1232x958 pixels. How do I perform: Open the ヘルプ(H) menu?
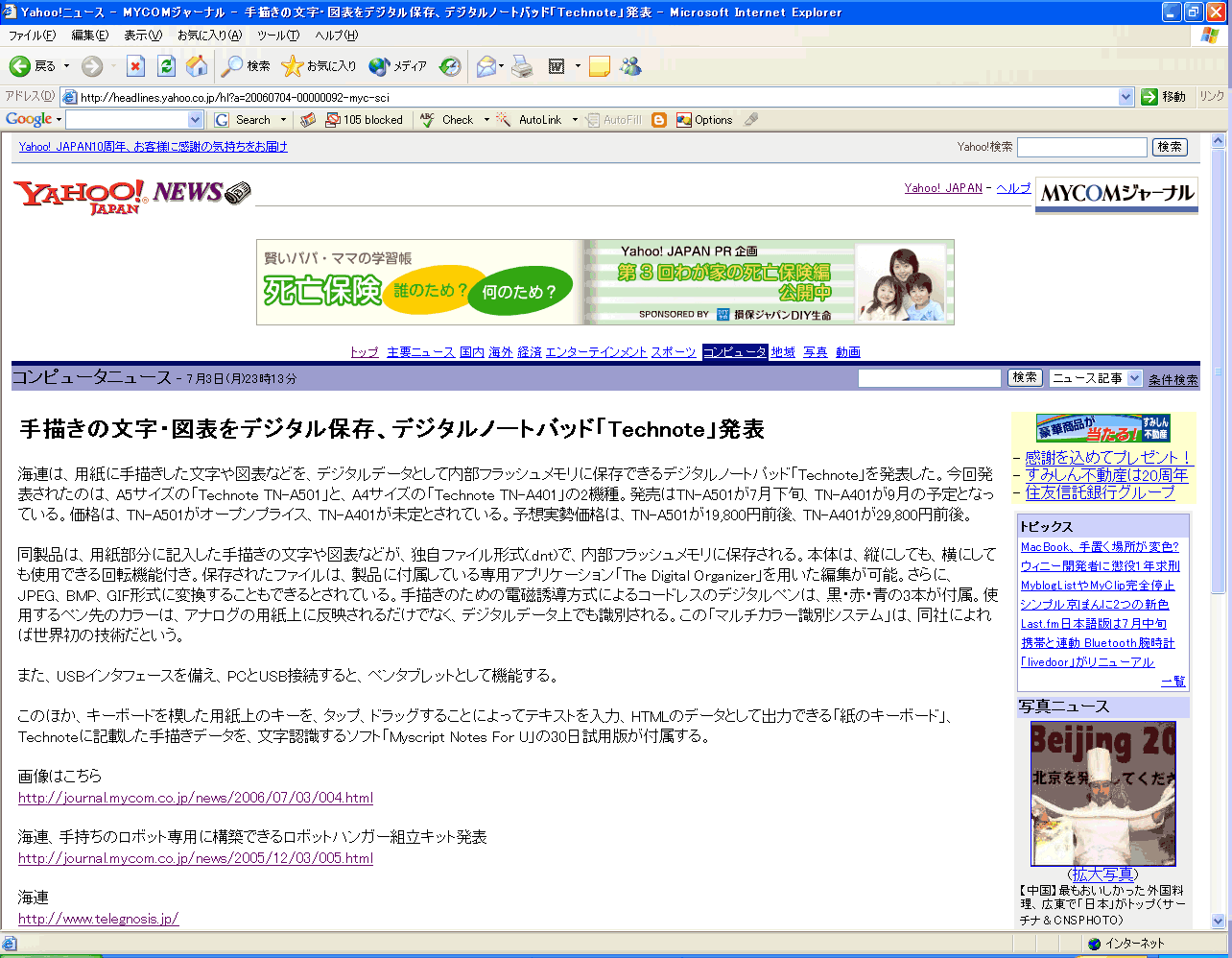point(337,36)
